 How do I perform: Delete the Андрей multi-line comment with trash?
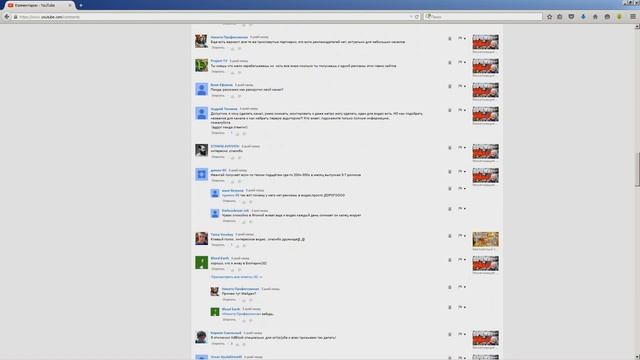[x=450, y=110]
